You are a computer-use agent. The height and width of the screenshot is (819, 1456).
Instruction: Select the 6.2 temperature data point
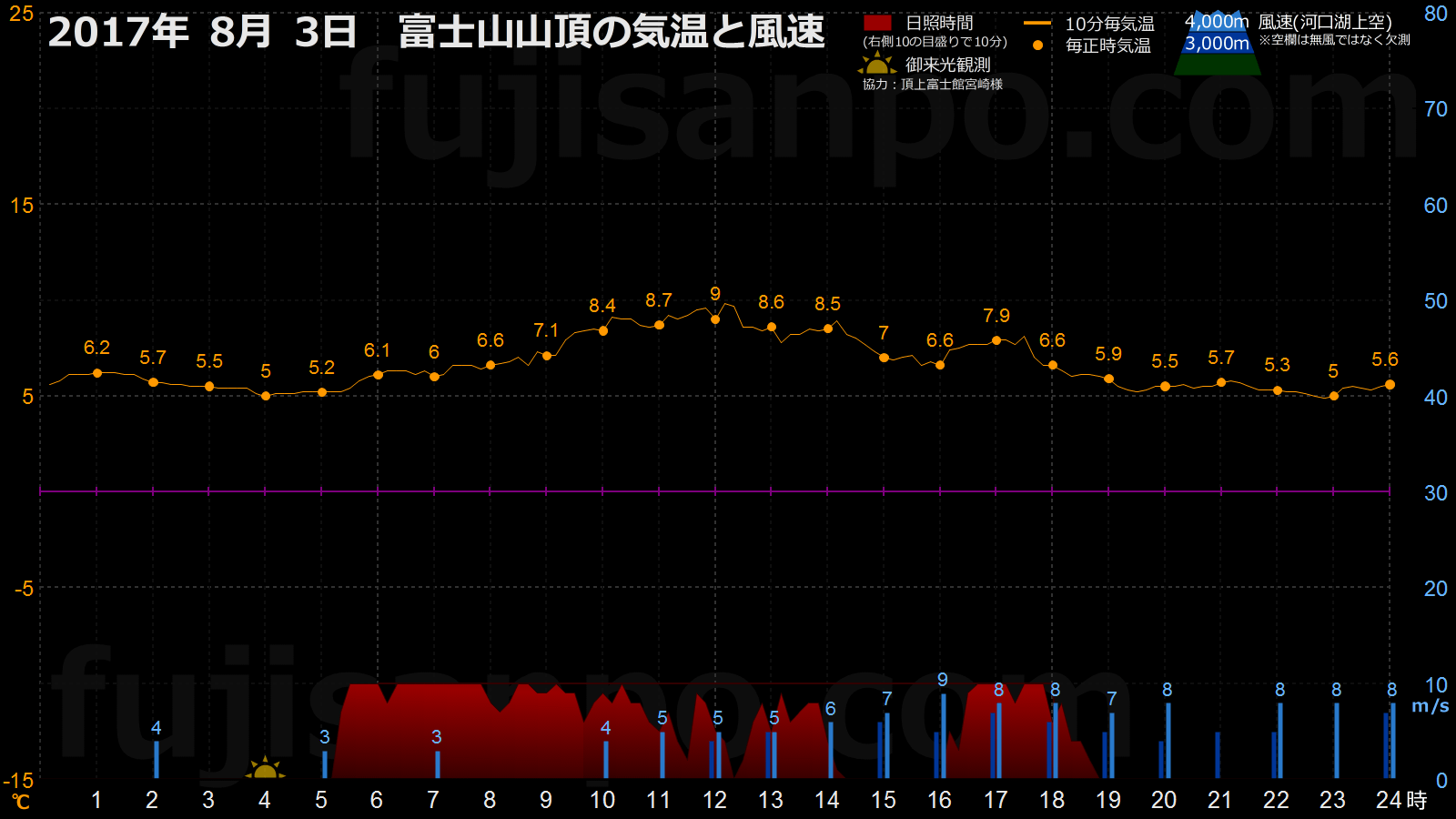pos(97,373)
